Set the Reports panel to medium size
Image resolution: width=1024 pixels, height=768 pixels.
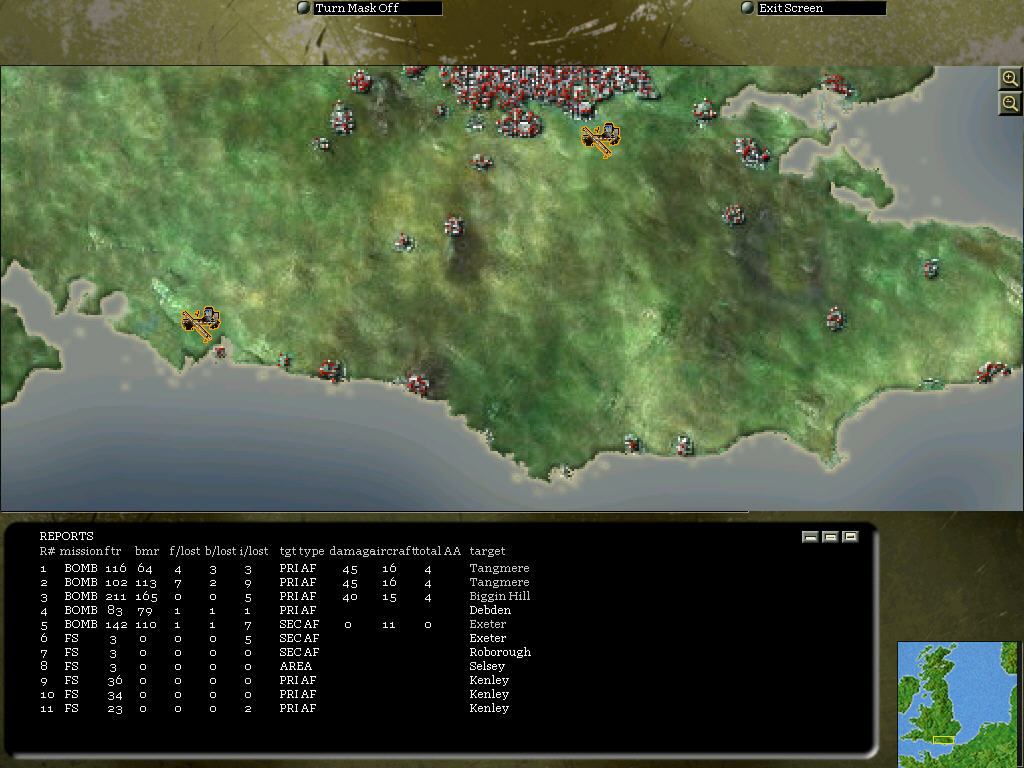830,537
